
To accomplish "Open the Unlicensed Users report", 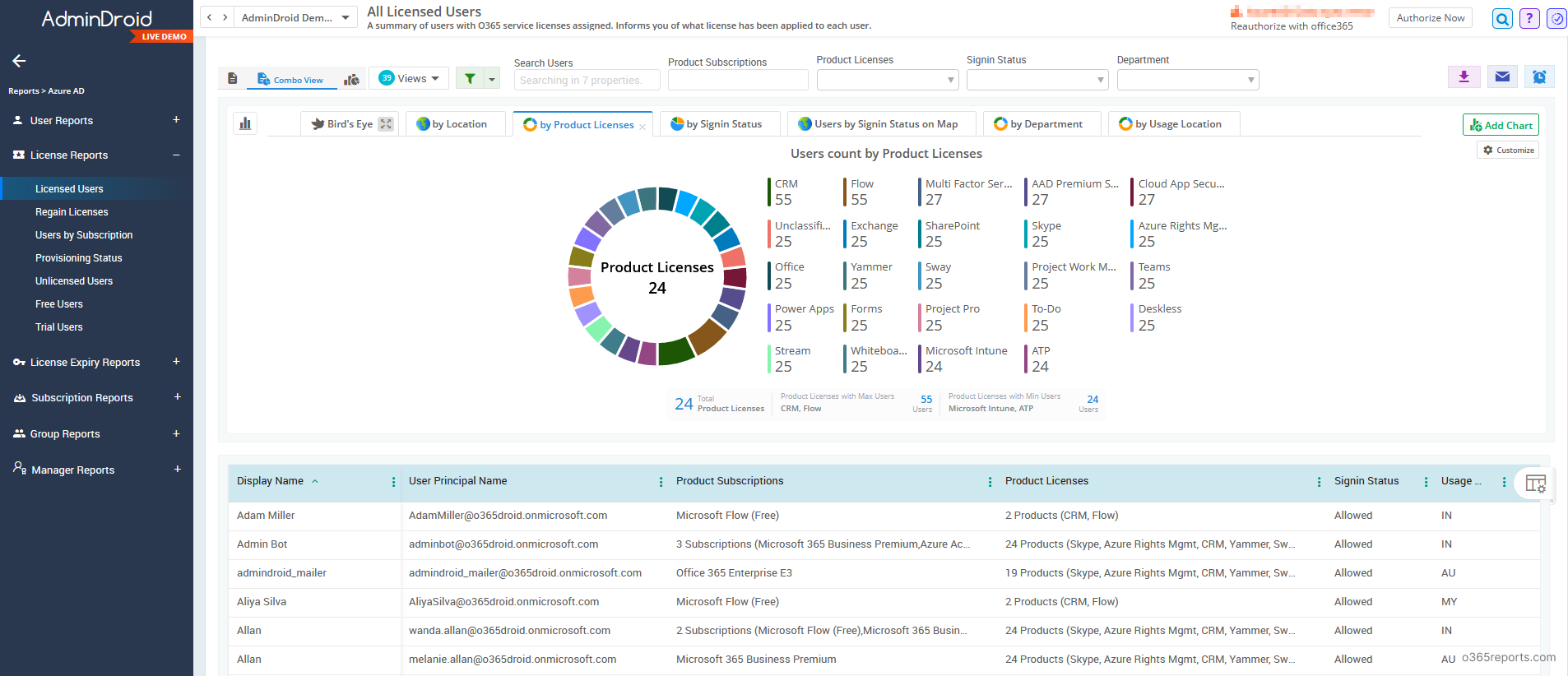I will [74, 281].
